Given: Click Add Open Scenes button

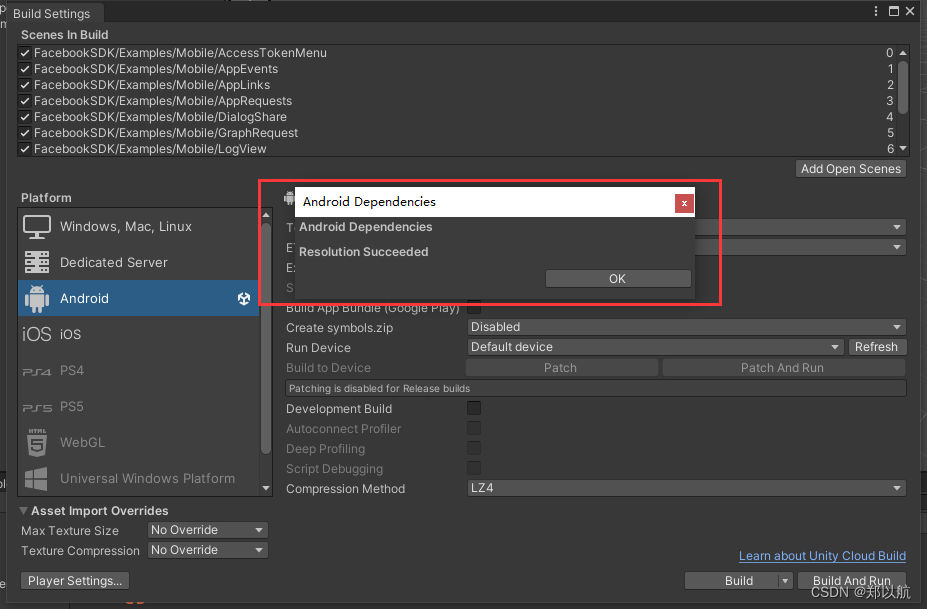Looking at the screenshot, I should tap(851, 169).
